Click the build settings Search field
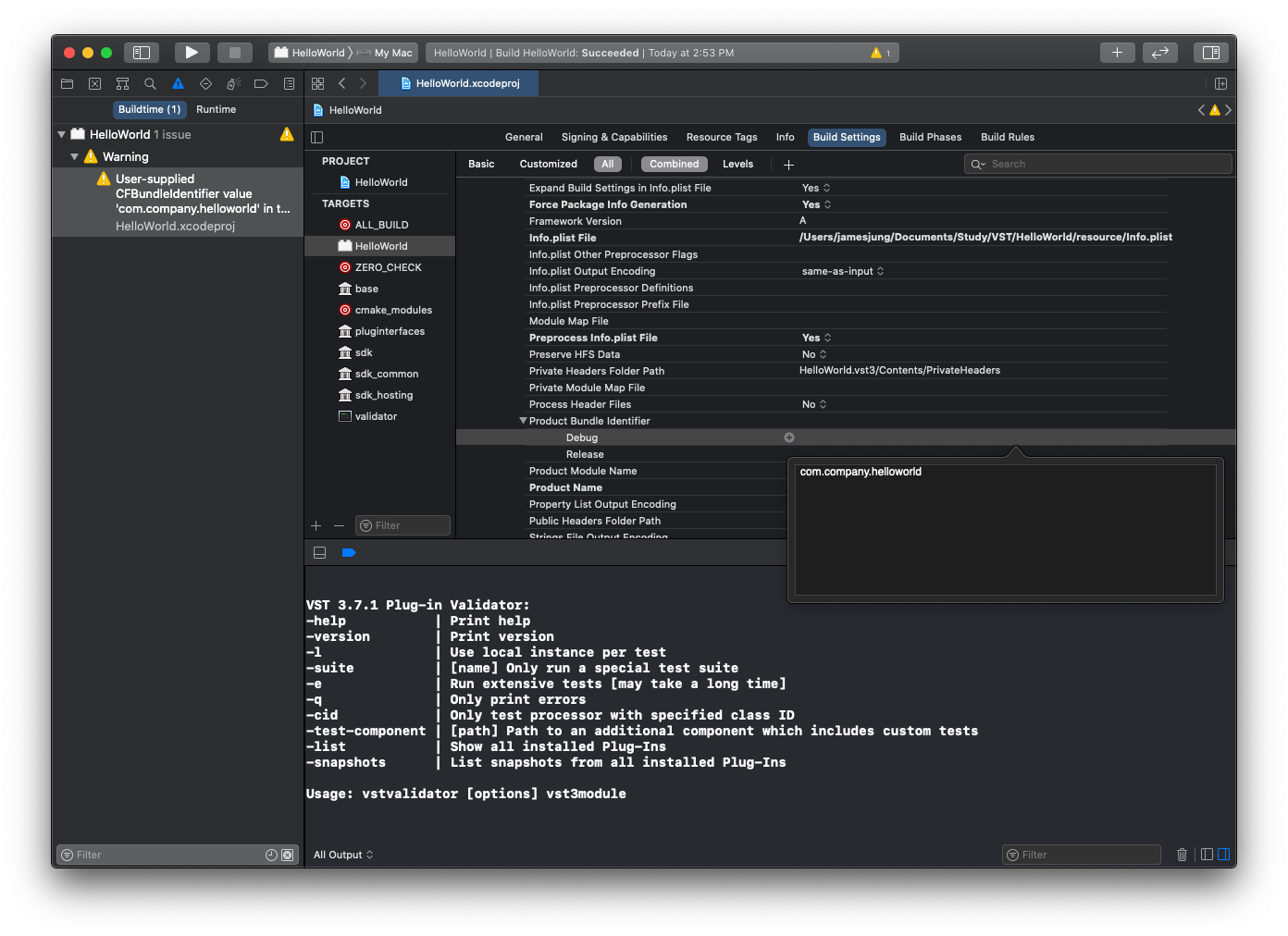1288x936 pixels. [1098, 164]
